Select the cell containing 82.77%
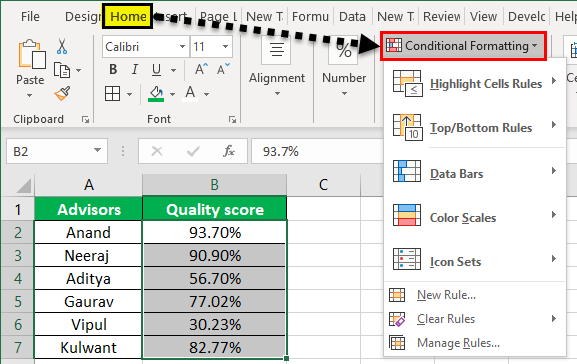This screenshot has width=577, height=364. click(215, 347)
